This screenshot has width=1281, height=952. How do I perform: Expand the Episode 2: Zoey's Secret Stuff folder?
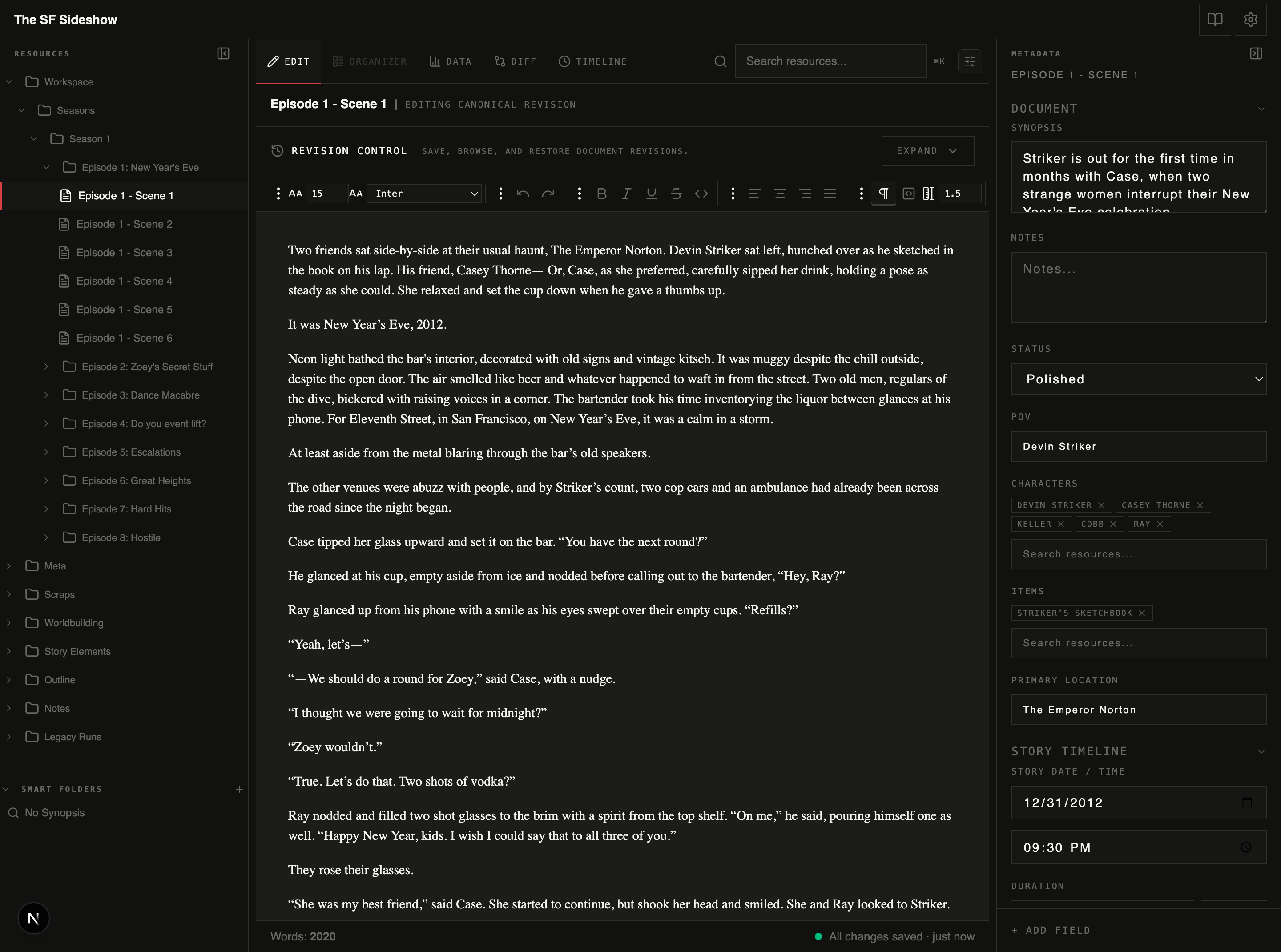coord(46,367)
